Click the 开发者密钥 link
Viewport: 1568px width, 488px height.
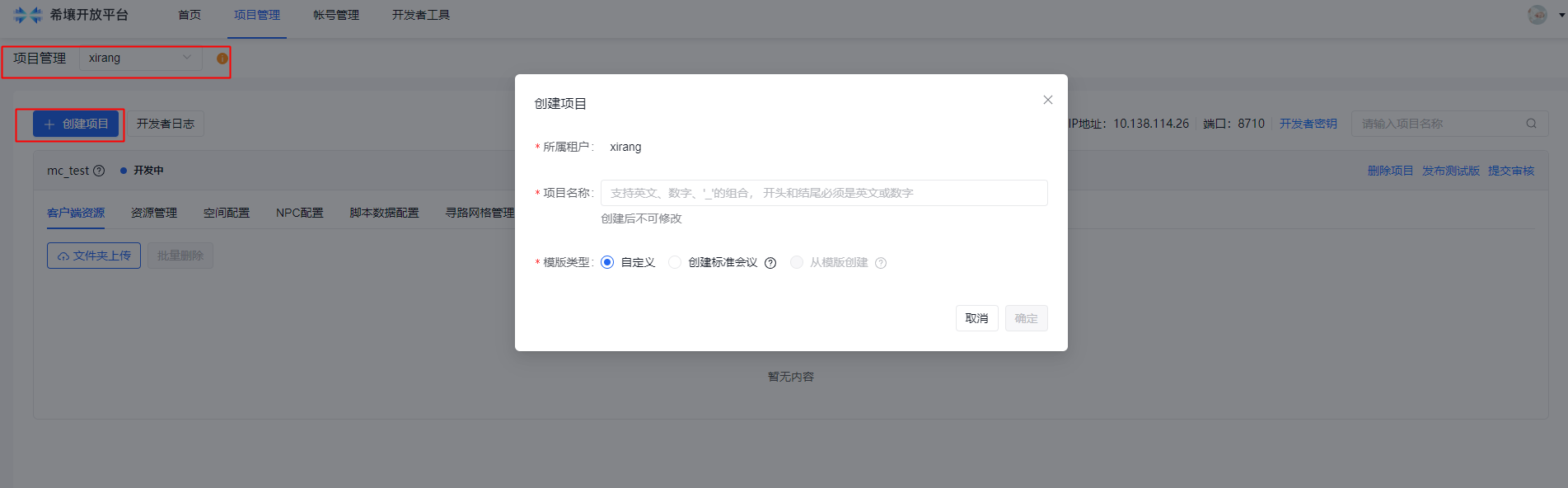pos(1308,124)
